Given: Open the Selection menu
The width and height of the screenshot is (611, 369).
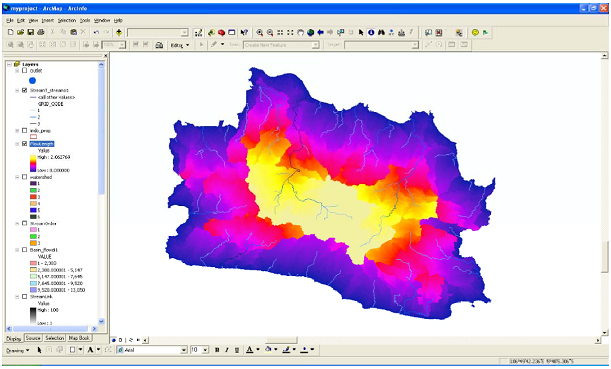Looking at the screenshot, I should [67, 20].
